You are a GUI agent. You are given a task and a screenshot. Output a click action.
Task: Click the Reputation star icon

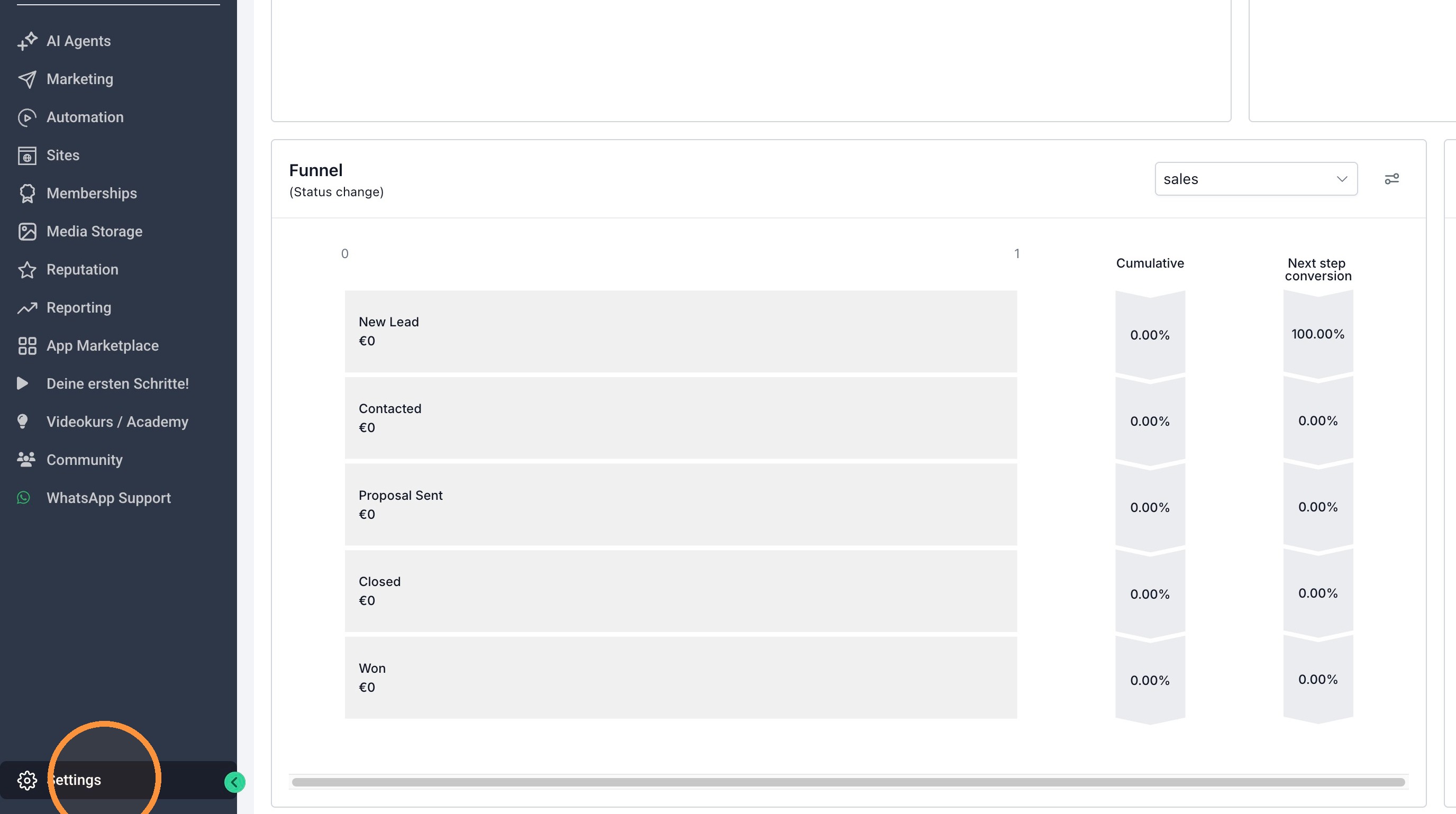tap(27, 269)
